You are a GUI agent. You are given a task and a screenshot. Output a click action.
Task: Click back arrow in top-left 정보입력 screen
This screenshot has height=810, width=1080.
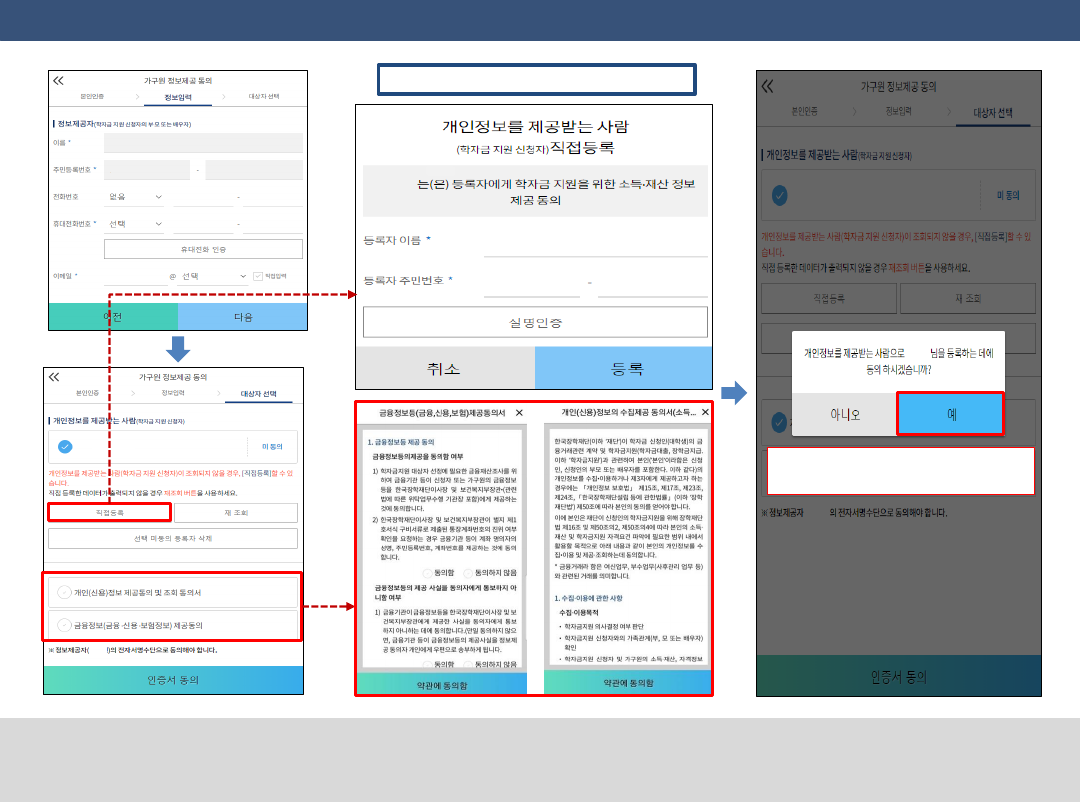pyautogui.click(x=58, y=81)
